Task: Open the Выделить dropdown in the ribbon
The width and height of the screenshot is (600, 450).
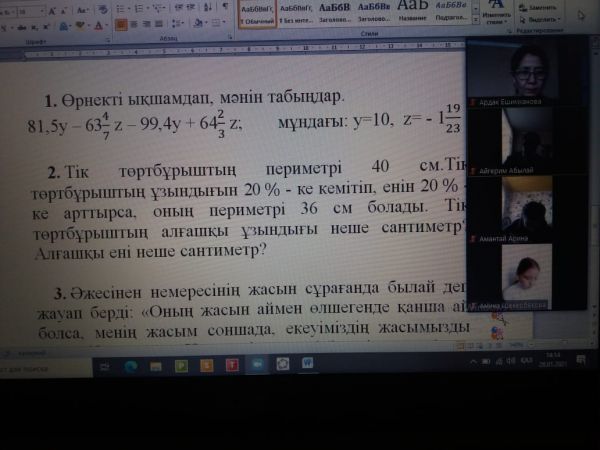Action: (x=542, y=19)
